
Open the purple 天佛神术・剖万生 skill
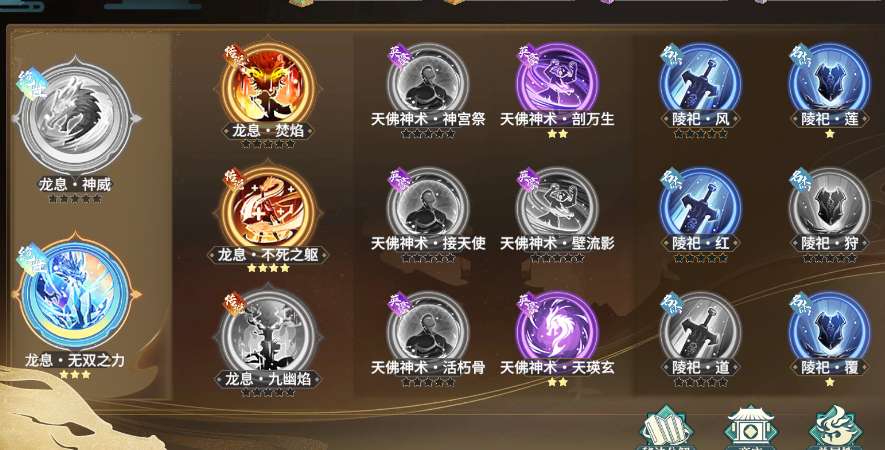pos(557,84)
